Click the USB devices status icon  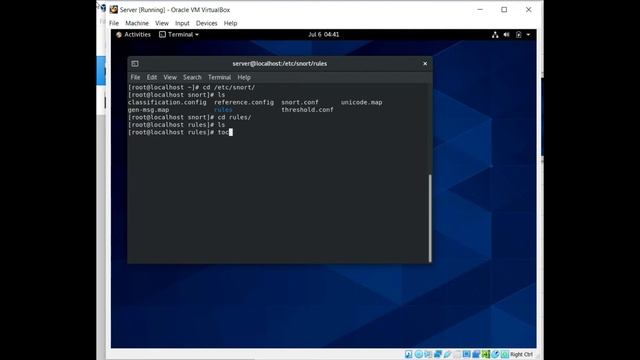447,354
